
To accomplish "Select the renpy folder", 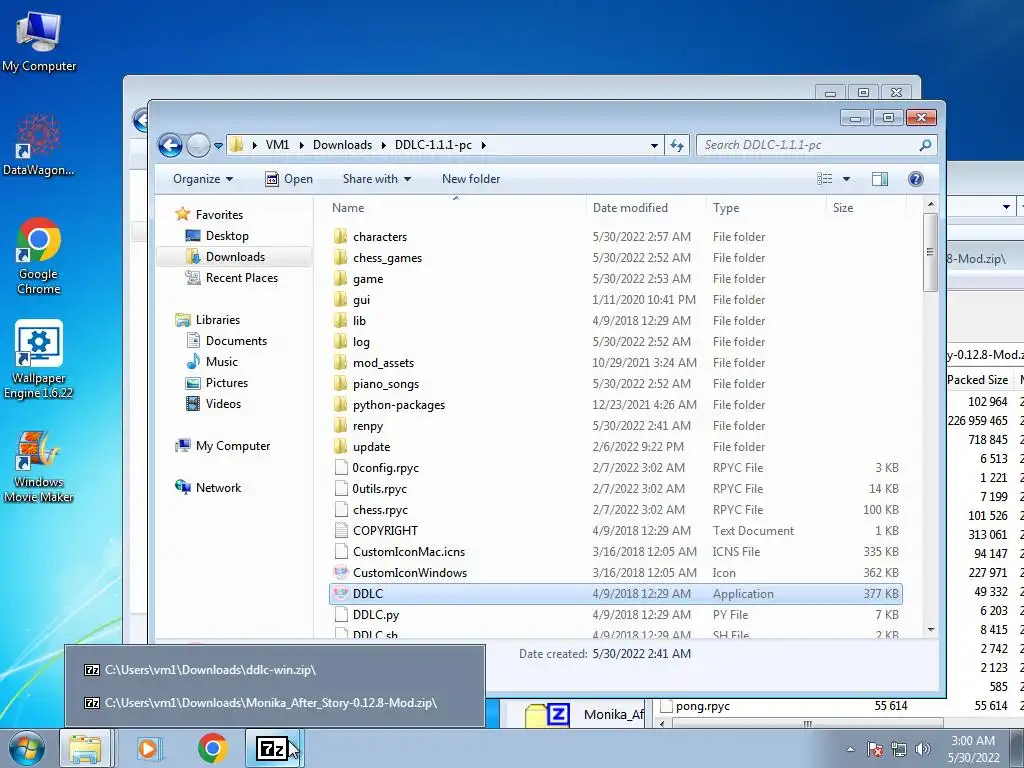I will 368,426.
